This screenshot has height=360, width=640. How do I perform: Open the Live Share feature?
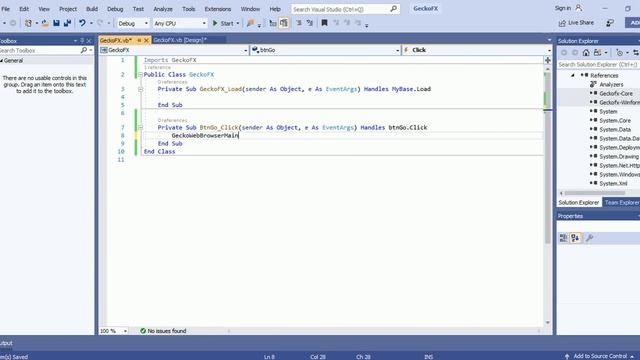576,23
